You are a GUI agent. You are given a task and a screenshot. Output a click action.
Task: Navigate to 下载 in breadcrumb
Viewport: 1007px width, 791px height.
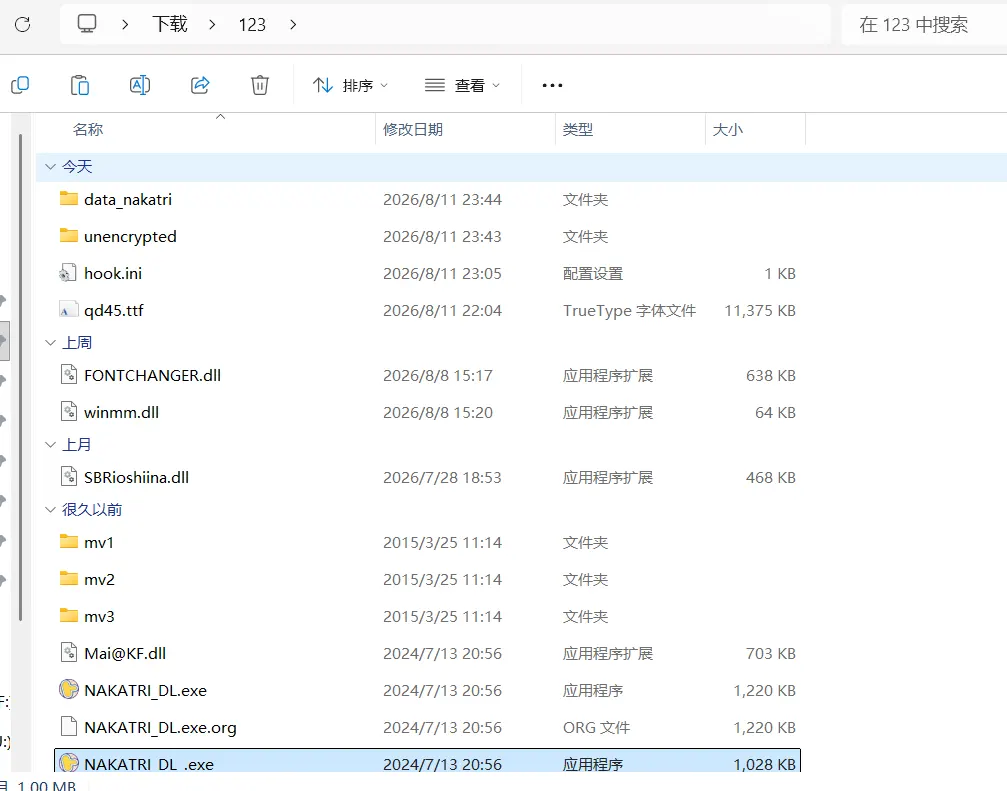coord(170,24)
